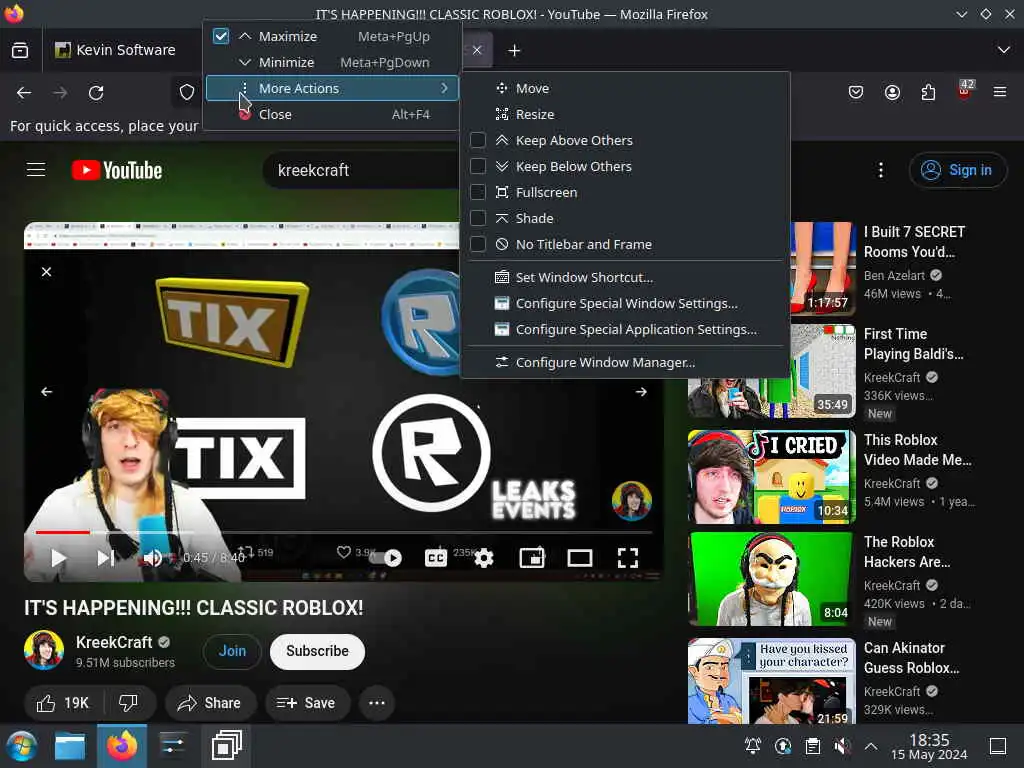Go forward in Firefox

click(60, 93)
